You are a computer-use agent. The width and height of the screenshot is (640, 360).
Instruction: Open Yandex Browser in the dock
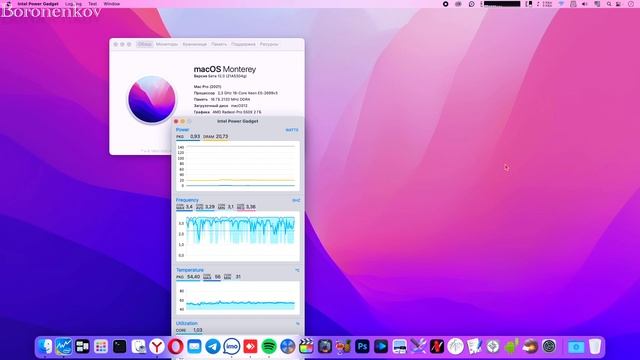pos(157,347)
